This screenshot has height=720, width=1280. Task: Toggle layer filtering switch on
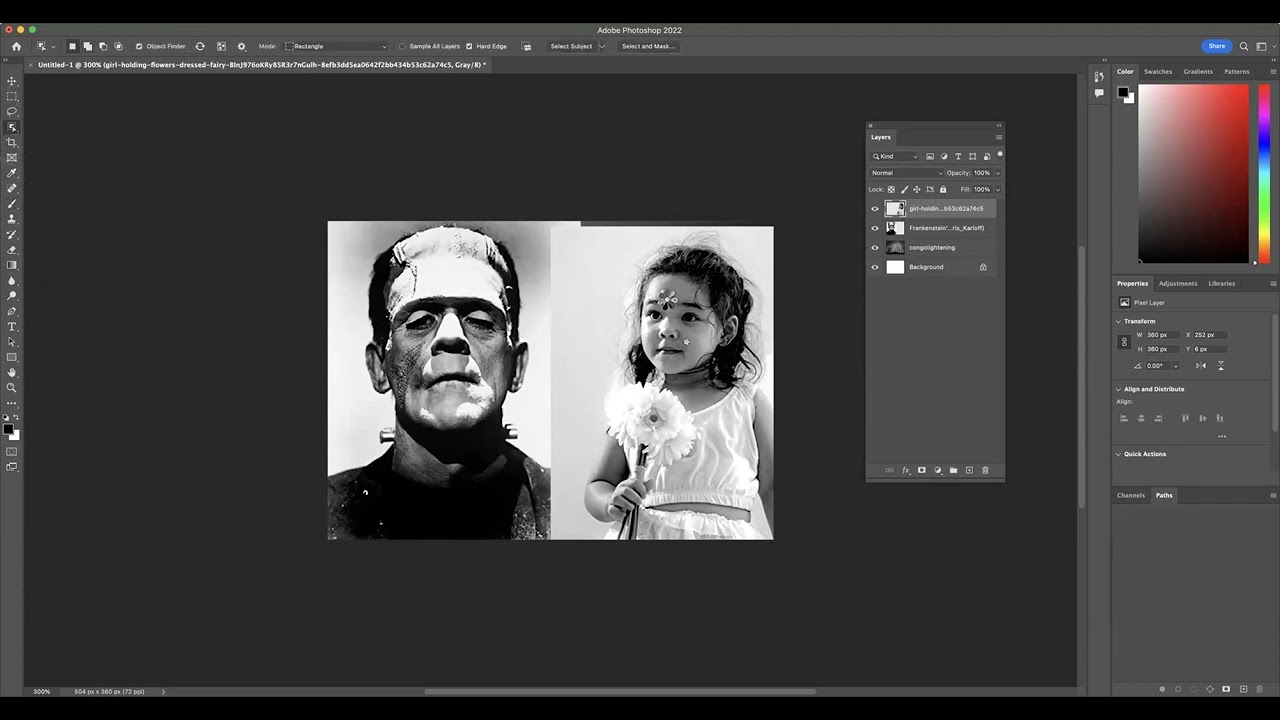pyautogui.click(x=999, y=155)
